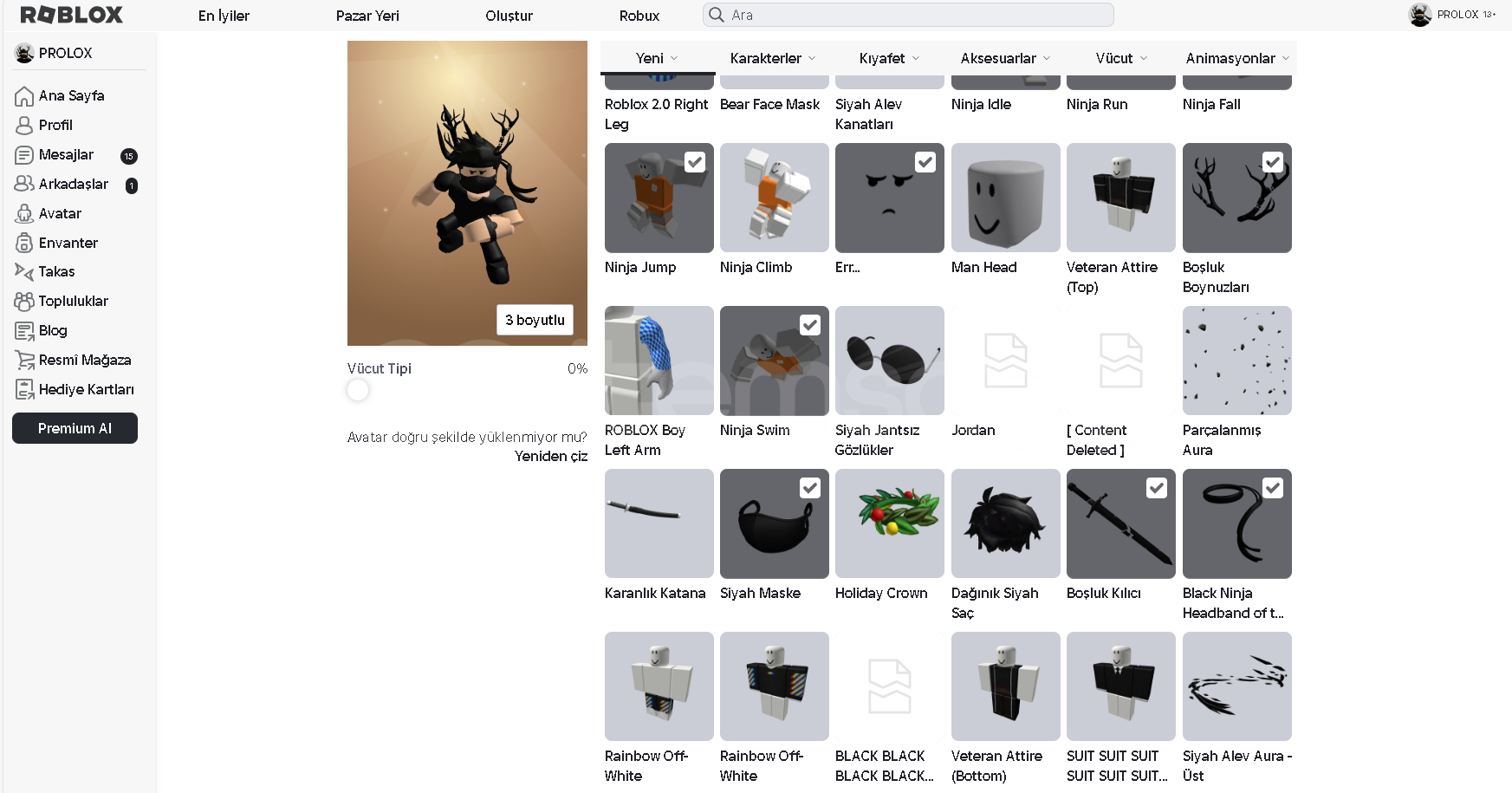Uncheck the Siyah Maske item checkbox
This screenshot has height=793, width=1512.
(x=810, y=488)
